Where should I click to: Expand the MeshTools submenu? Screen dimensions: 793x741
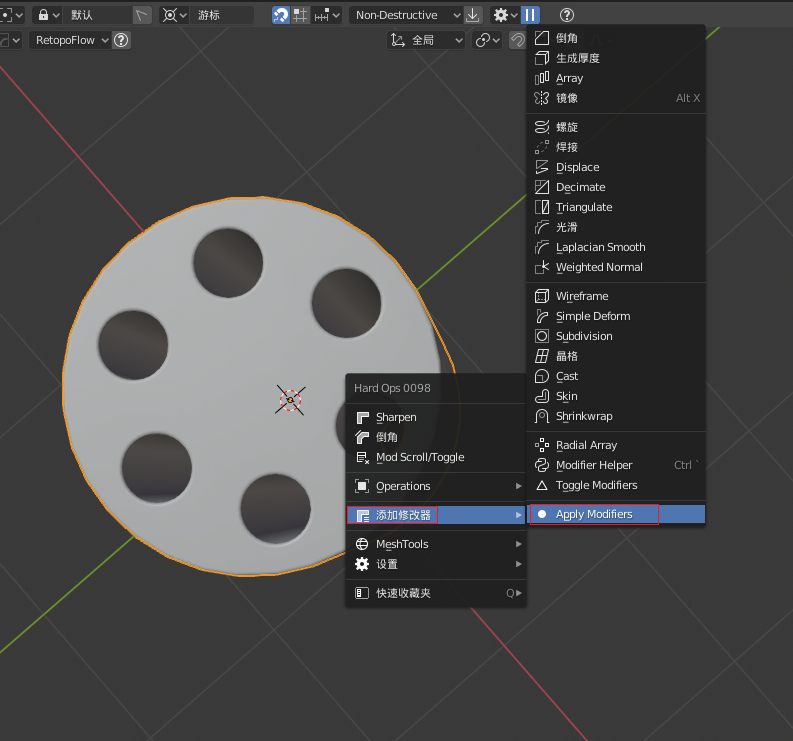435,544
